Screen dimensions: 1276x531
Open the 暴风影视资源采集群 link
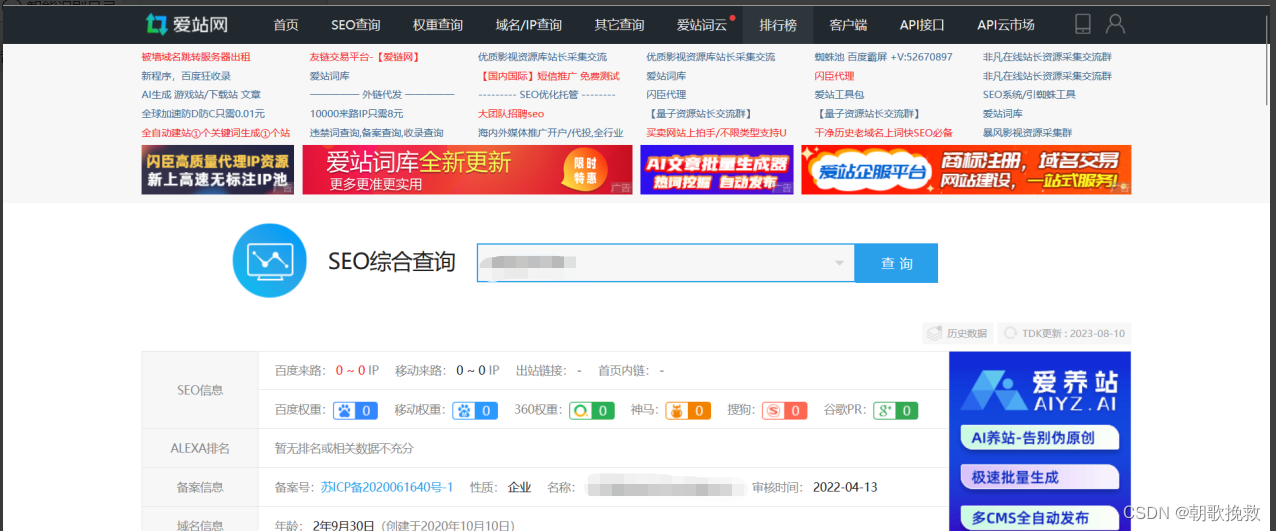[1027, 133]
